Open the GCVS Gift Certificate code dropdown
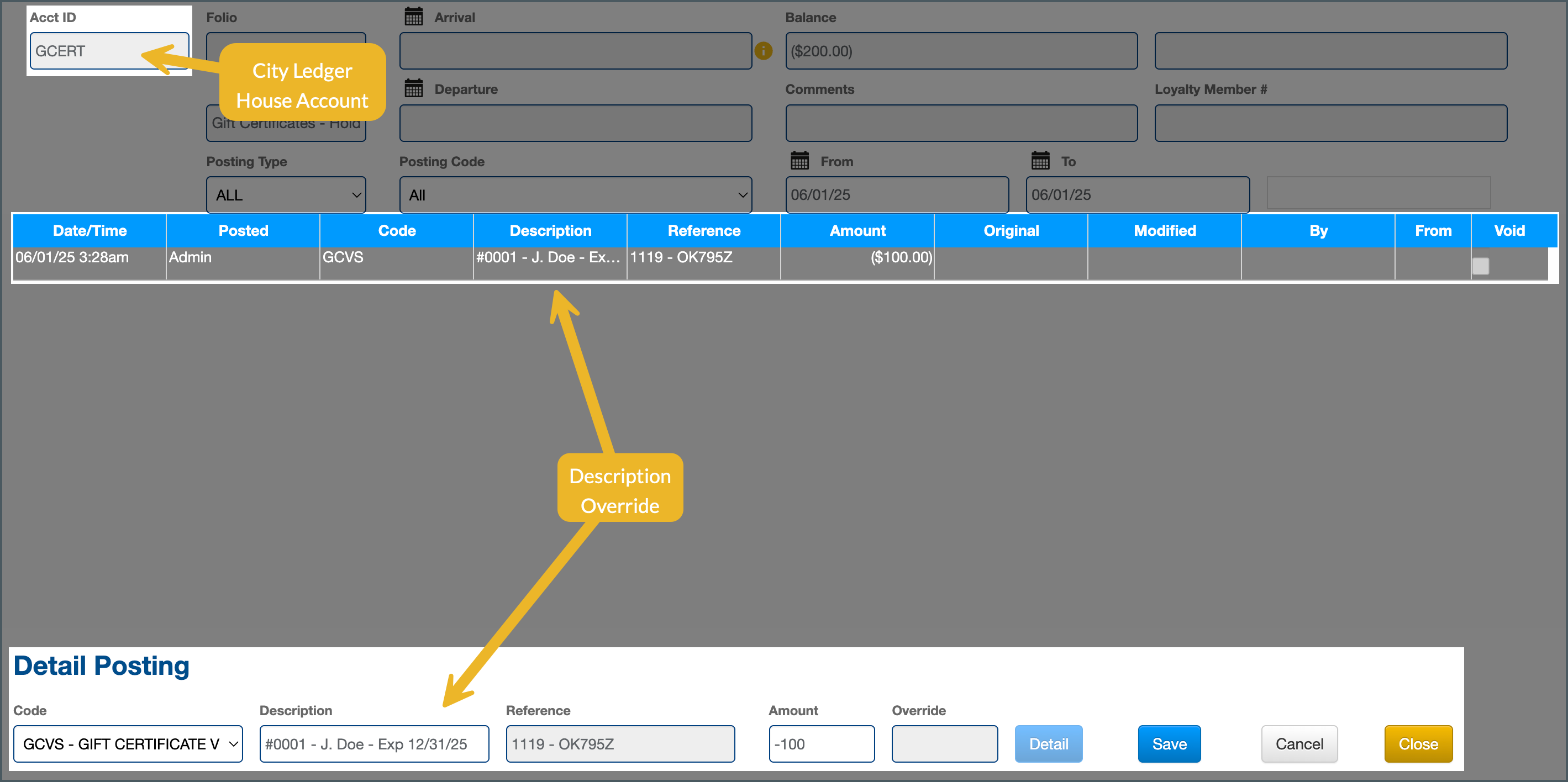The image size is (1568, 782). 128,744
